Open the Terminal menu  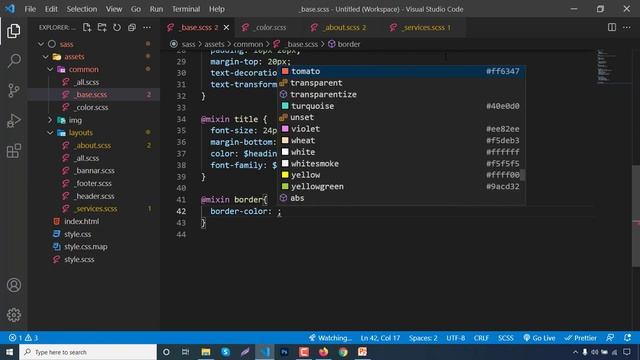click(186, 9)
